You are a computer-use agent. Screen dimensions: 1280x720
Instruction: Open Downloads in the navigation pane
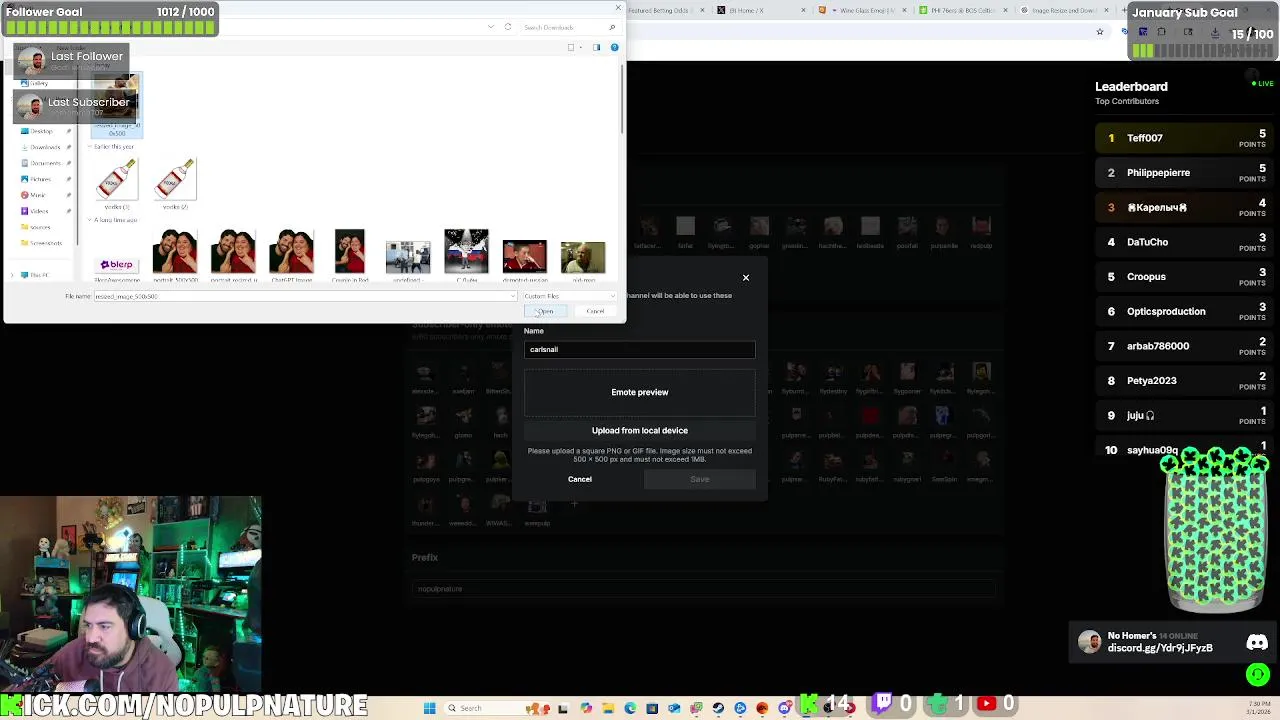(45, 147)
